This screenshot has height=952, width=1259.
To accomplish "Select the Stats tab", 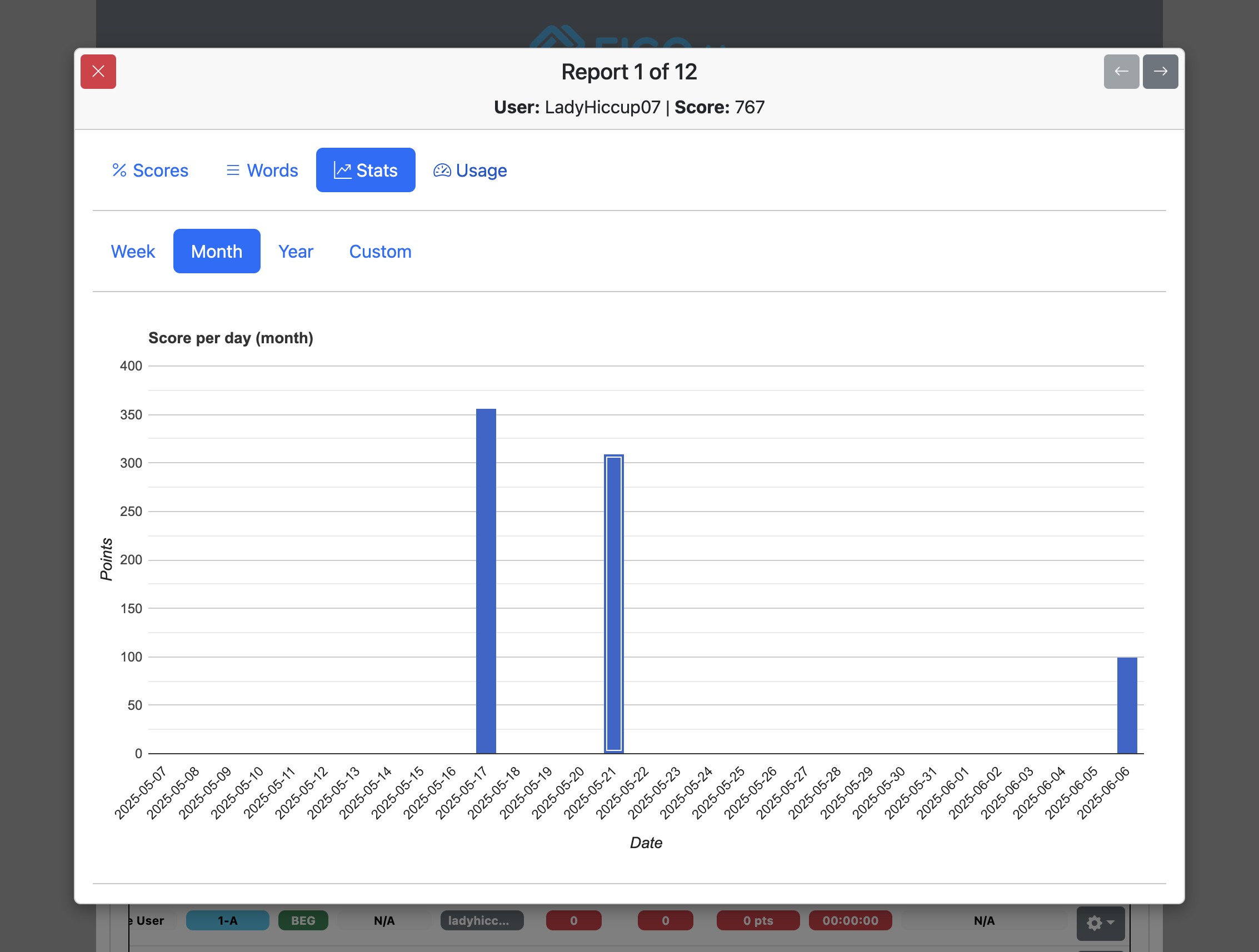I will [366, 170].
